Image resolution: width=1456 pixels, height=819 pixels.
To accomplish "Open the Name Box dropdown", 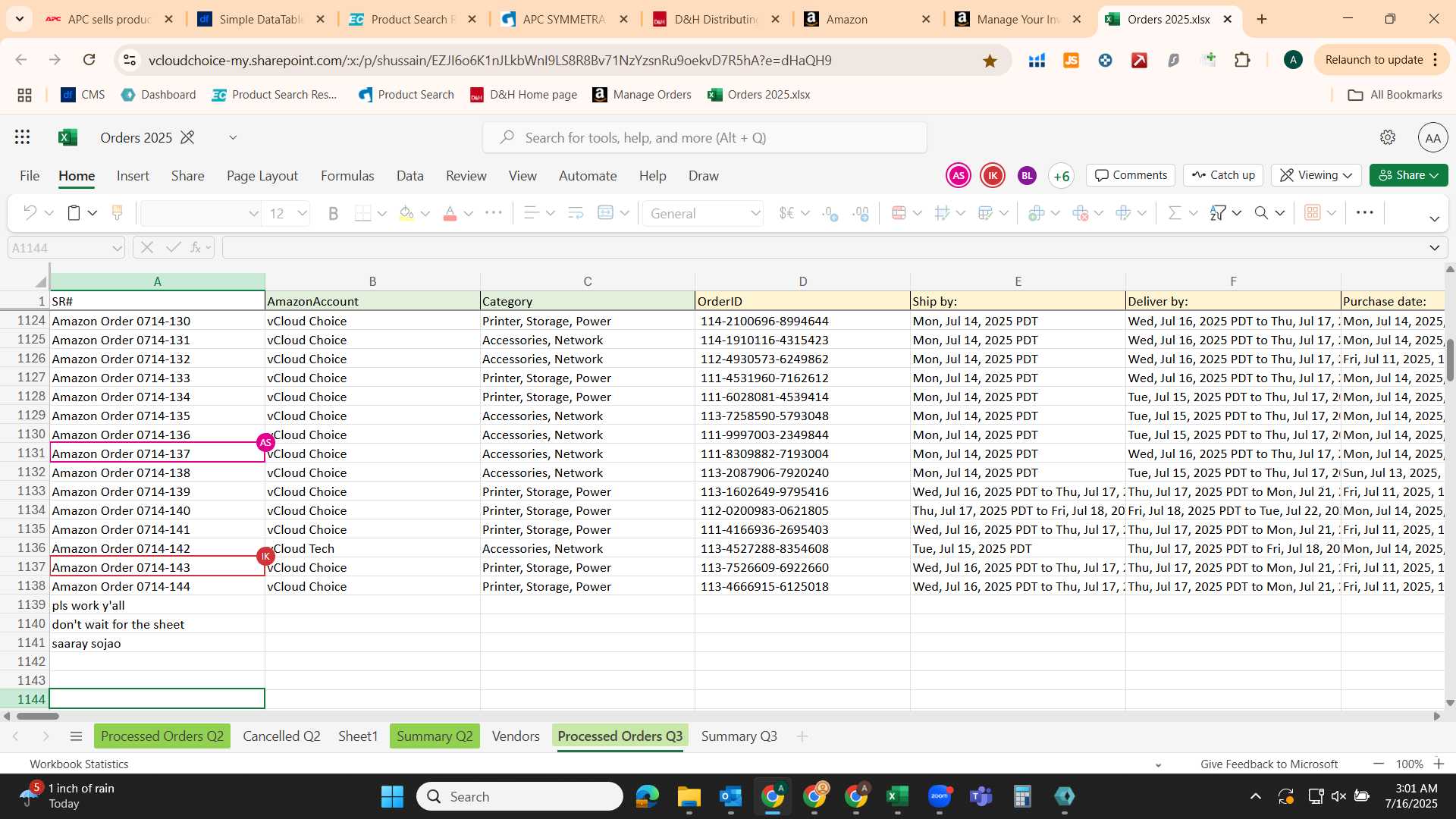I will coord(117,248).
